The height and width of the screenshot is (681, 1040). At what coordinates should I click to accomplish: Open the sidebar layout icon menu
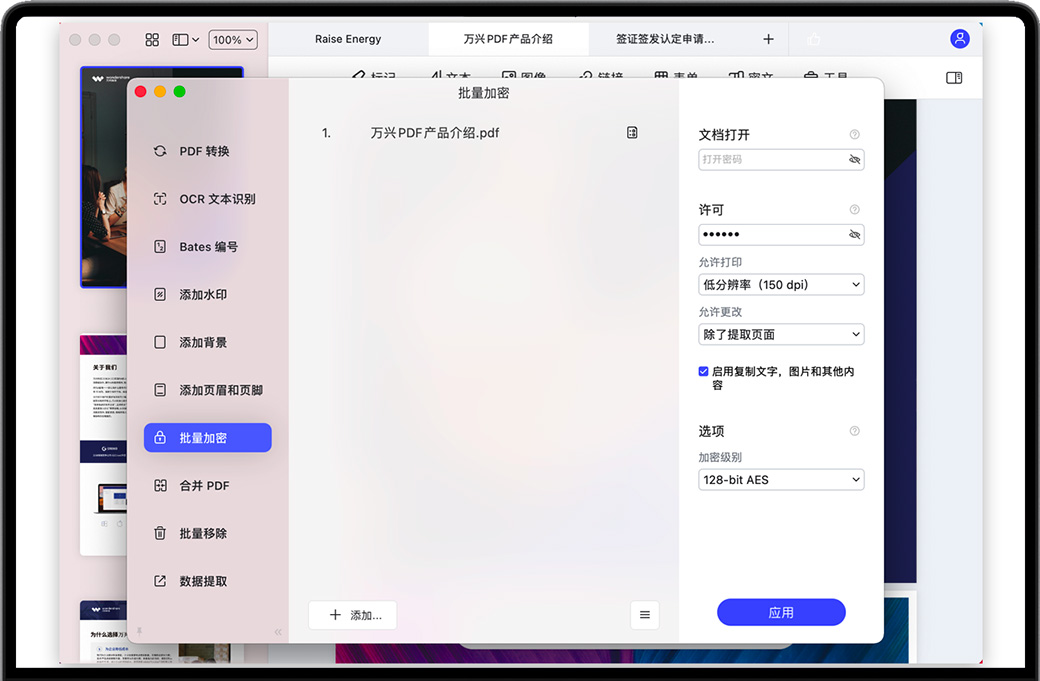[x=185, y=40]
